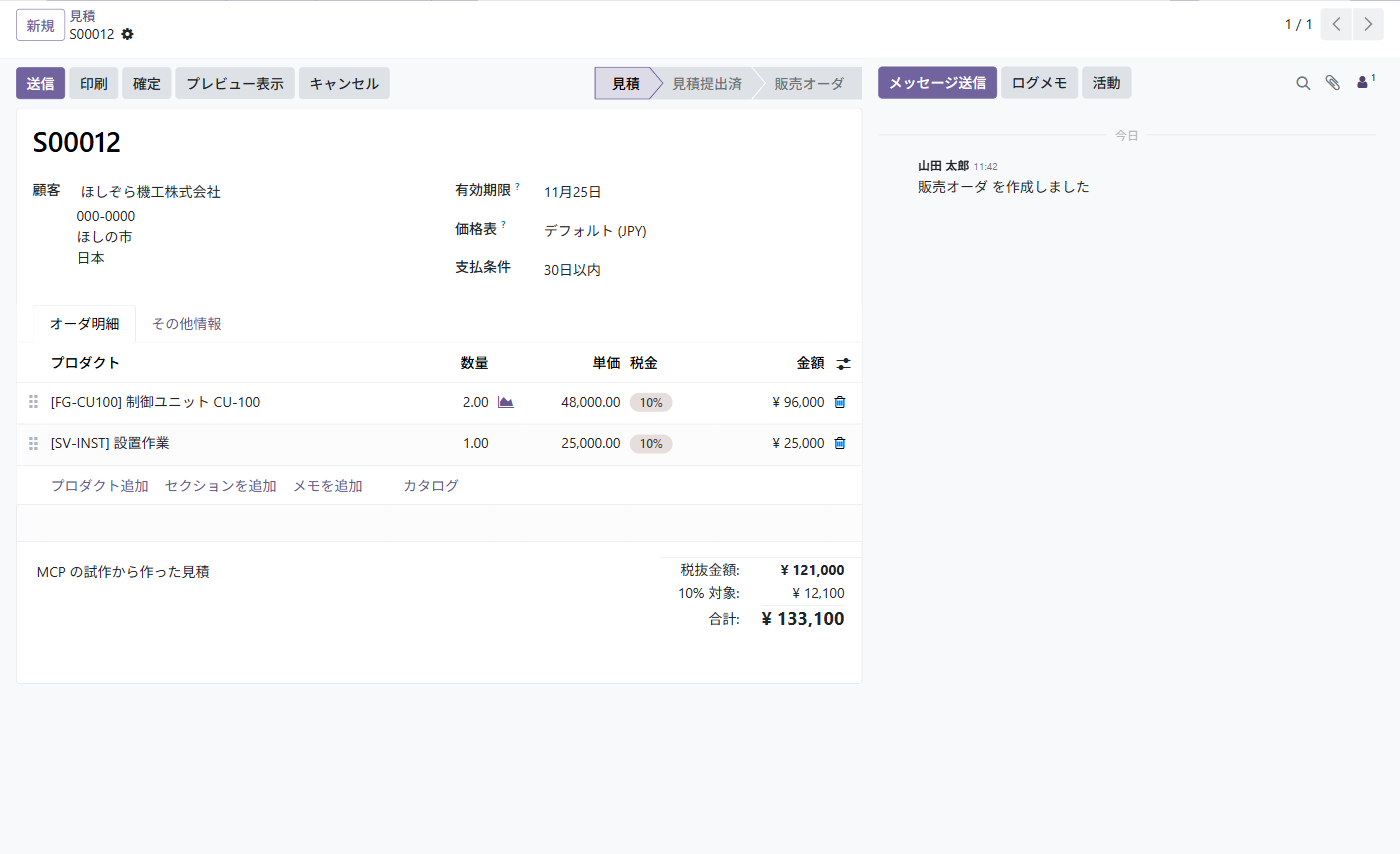Click the forecast chart icon on CU-100 row
This screenshot has height=854, width=1400.
(x=505, y=402)
